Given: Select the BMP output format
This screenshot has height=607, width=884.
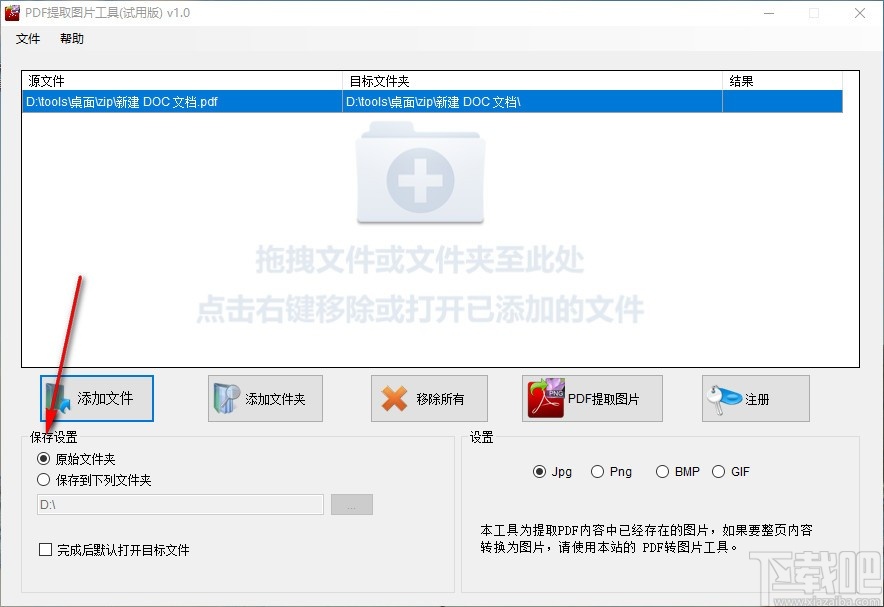Looking at the screenshot, I should tap(662, 471).
